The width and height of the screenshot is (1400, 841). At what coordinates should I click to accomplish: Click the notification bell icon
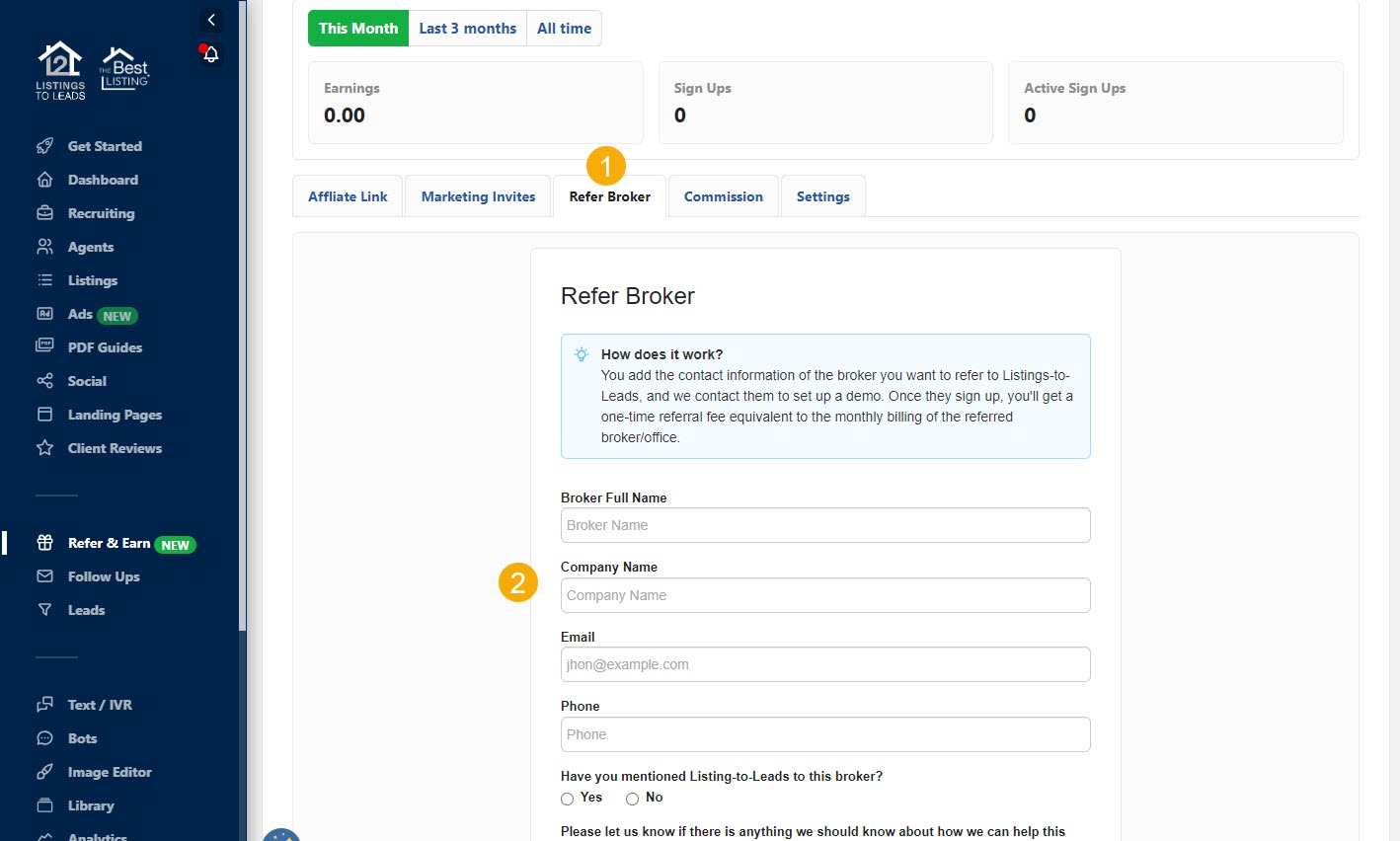(210, 54)
